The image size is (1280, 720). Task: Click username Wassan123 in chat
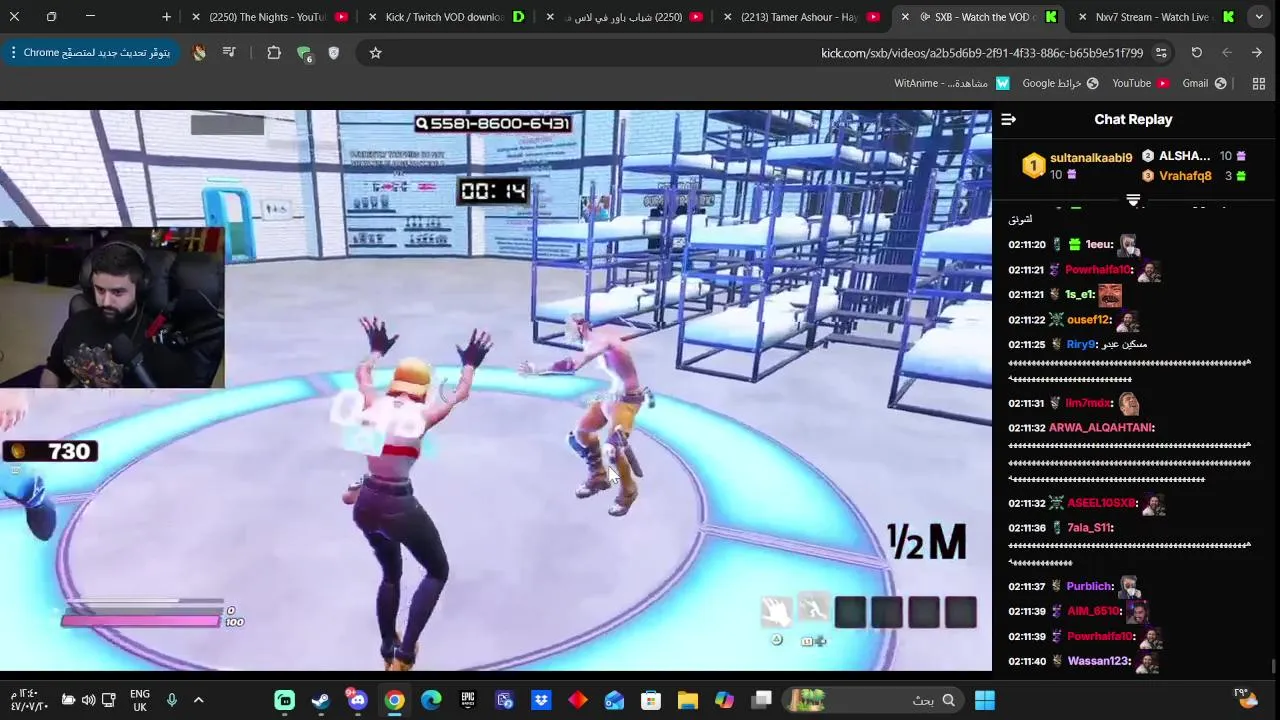click(x=1098, y=661)
